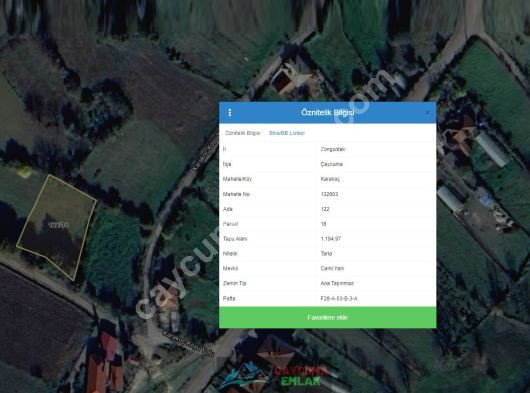Click the Parsel value 18
The width and height of the screenshot is (530, 393).
click(323, 224)
